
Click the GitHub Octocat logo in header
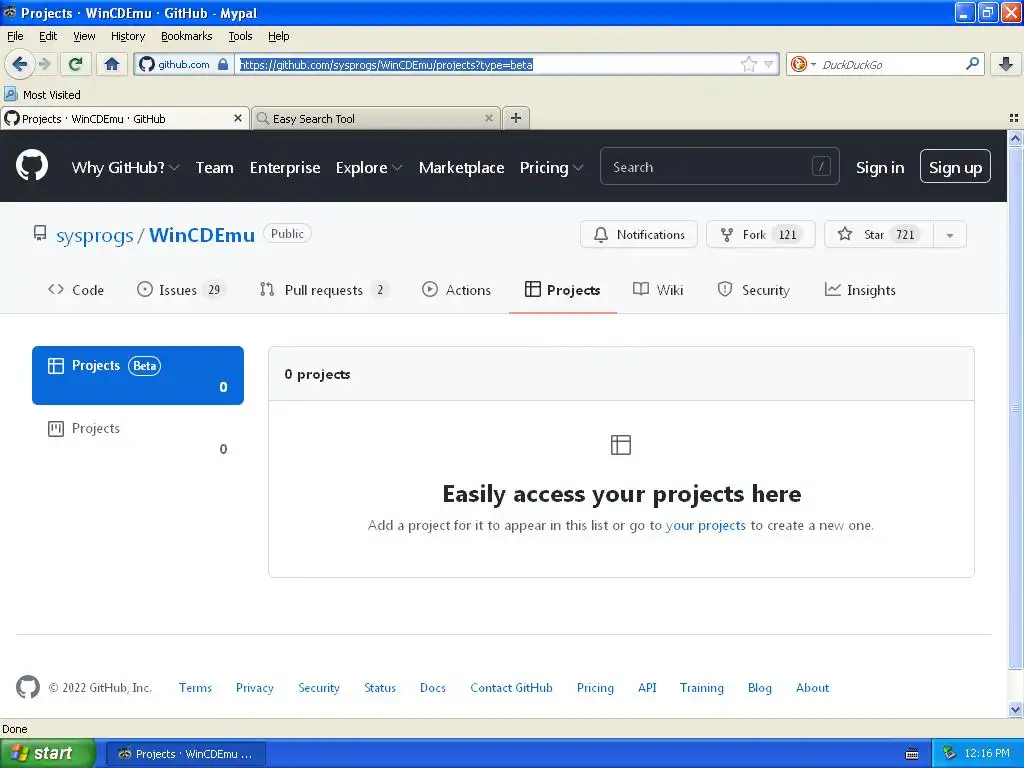32,166
